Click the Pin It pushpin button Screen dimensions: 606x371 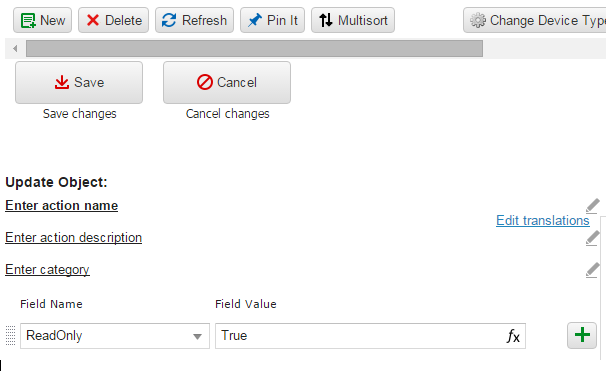(x=272, y=20)
